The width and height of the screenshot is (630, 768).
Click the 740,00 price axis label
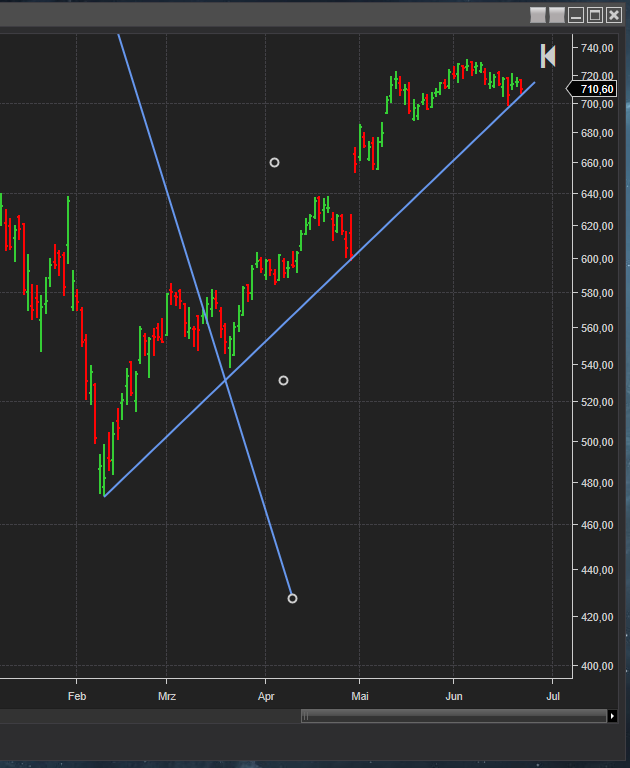coord(597,48)
